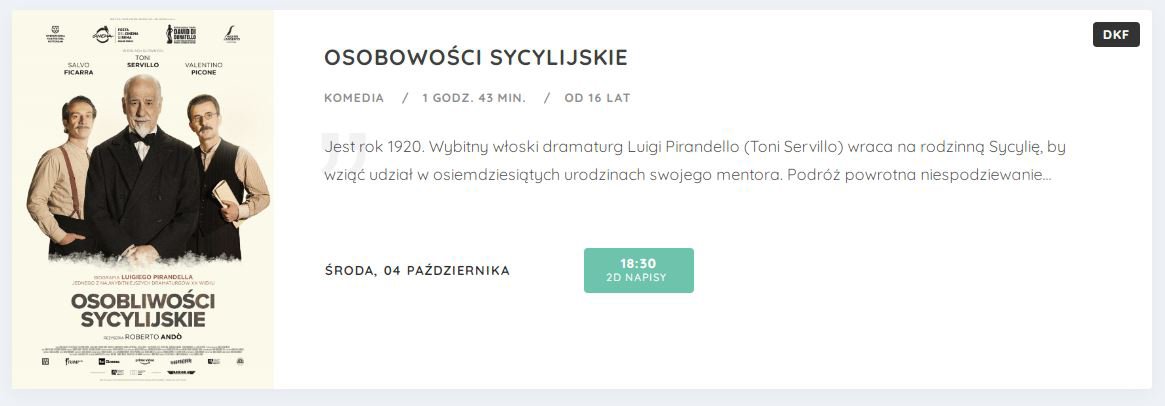Click the DKF badge
The width and height of the screenshot is (1165, 406).
point(1116,34)
